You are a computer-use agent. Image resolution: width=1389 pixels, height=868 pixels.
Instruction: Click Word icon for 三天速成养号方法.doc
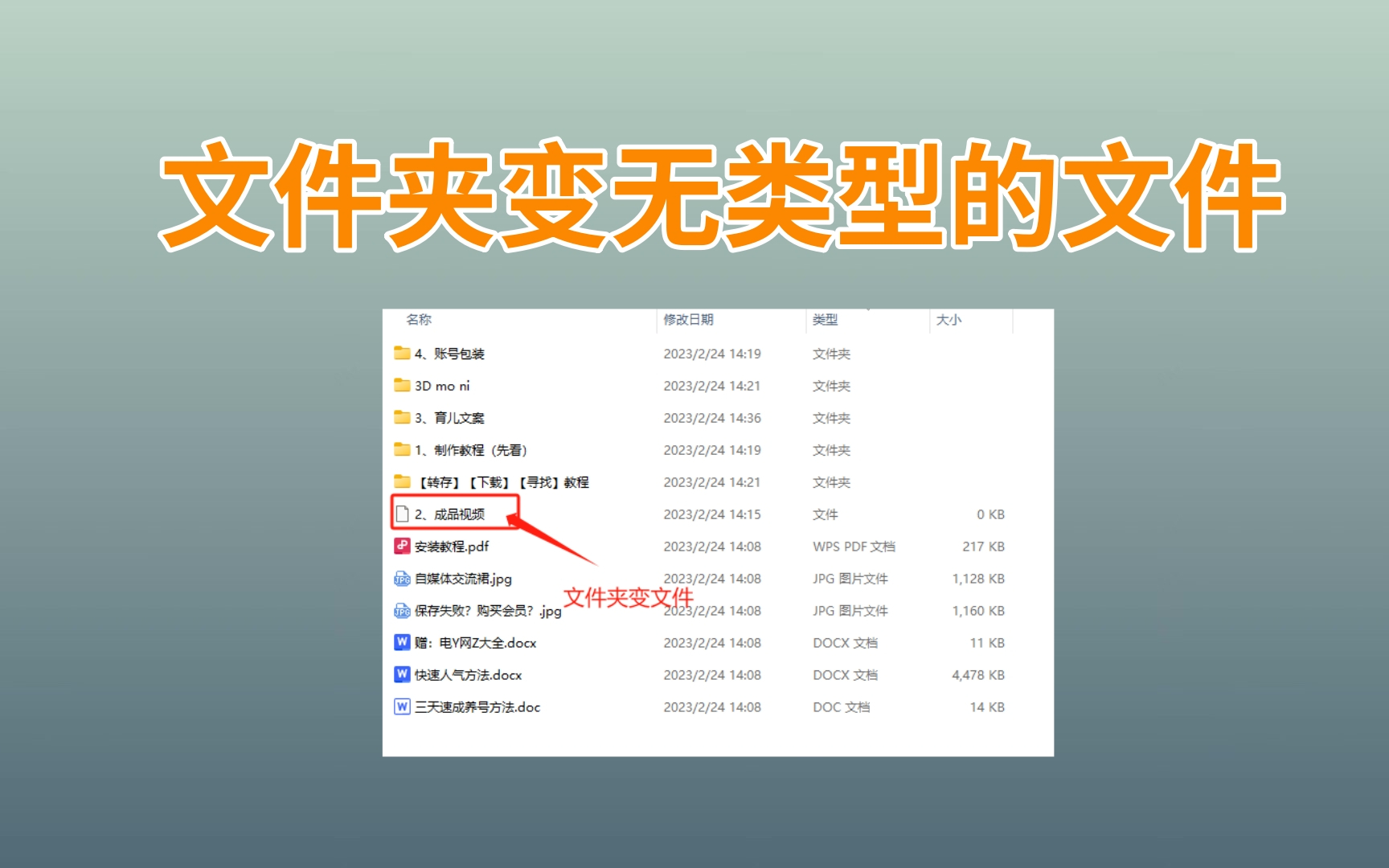(402, 706)
